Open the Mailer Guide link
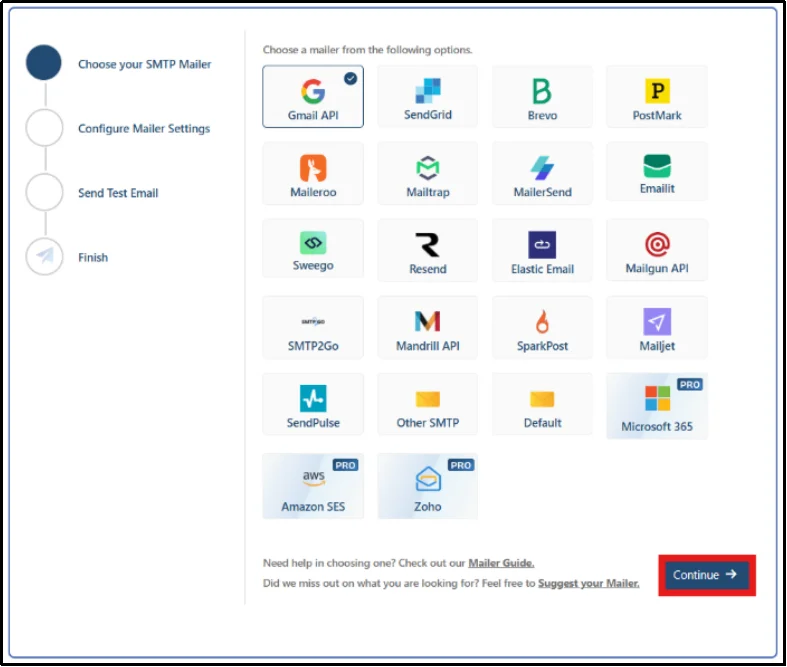The width and height of the screenshot is (787, 667). 501,563
